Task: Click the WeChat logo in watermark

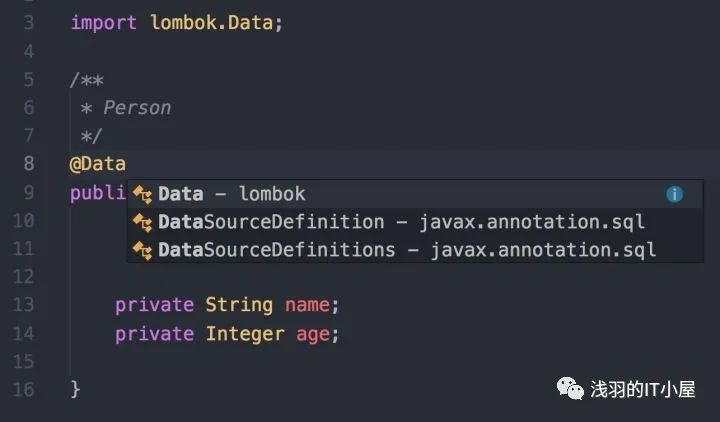Action: coord(570,388)
